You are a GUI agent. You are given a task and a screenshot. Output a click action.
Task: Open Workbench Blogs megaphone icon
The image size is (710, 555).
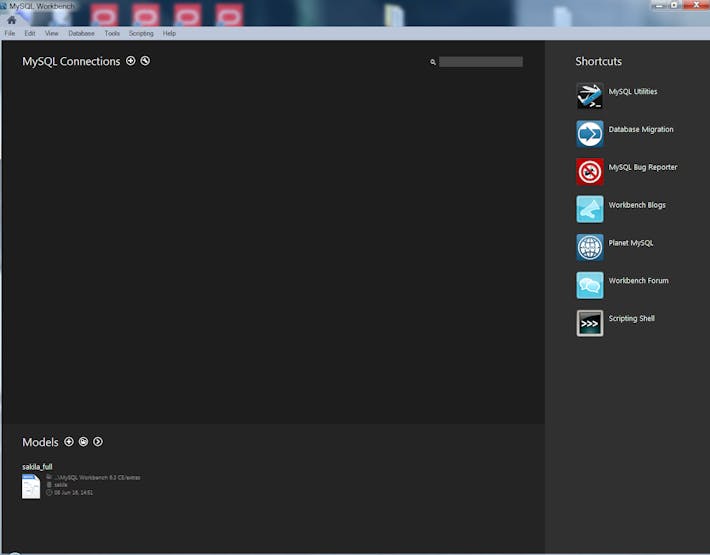click(590, 209)
